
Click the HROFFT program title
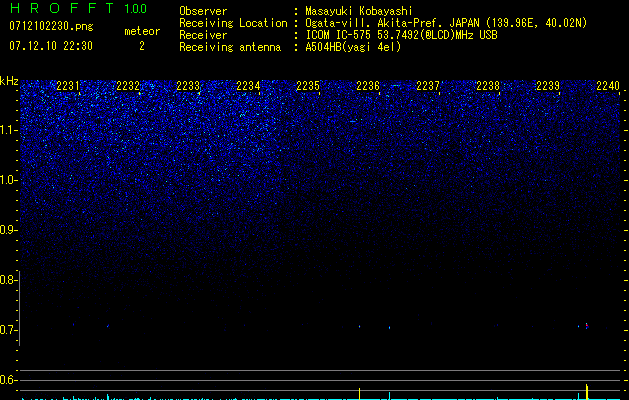pos(61,8)
